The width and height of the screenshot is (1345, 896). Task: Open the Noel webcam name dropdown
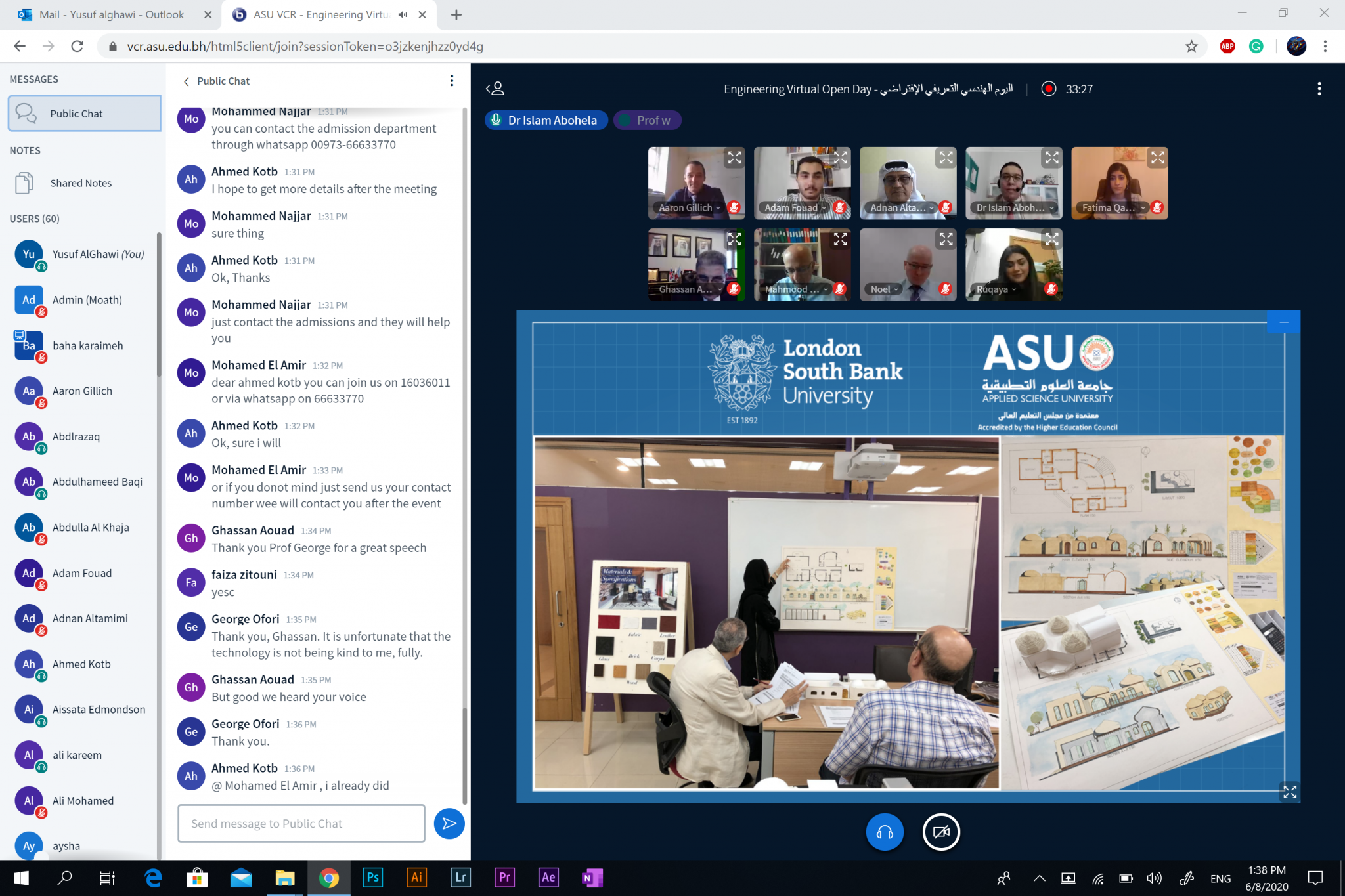tap(884, 289)
